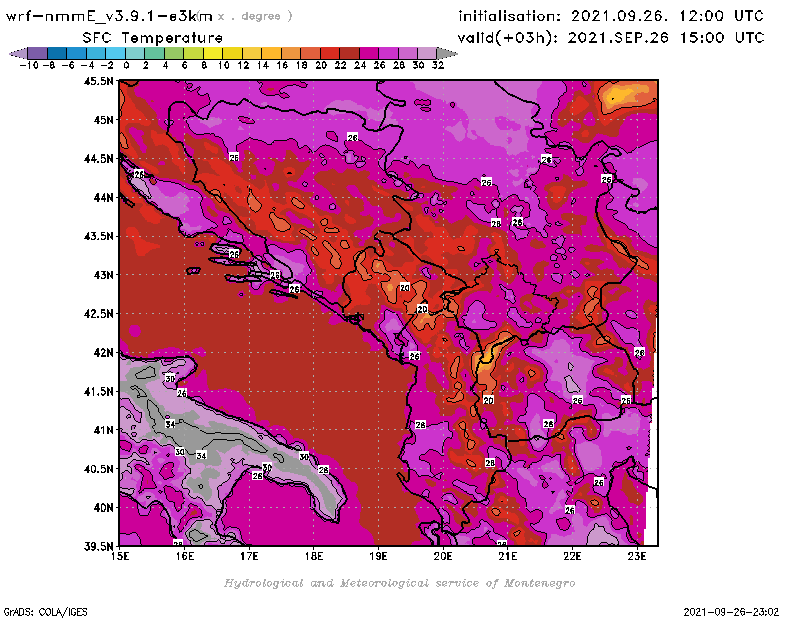Click the 'initialisation: 2021.09.26. 12:00 UTC' text
This screenshot has height=618, width=800.
[611, 16]
